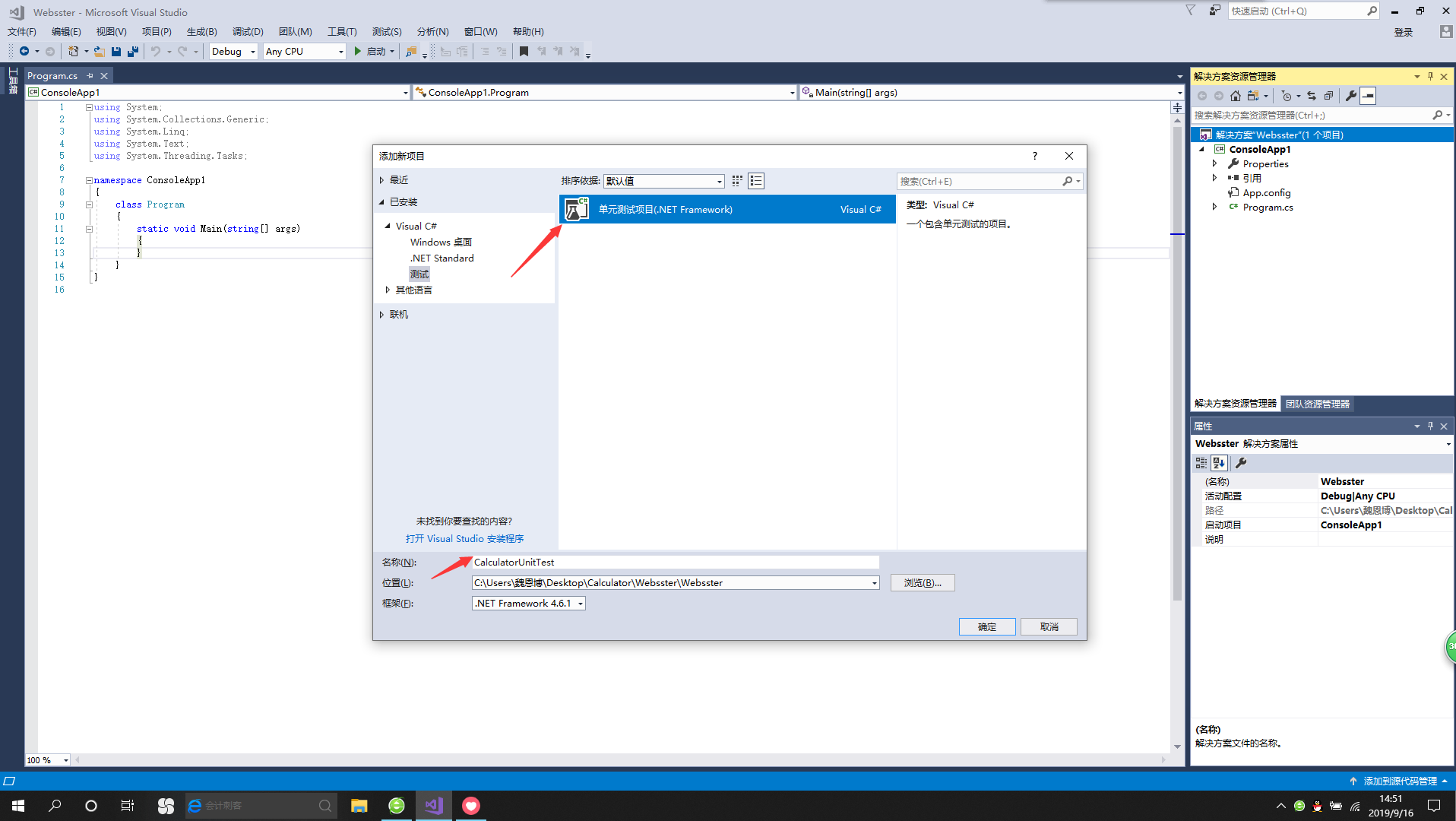
Task: Expand the 其他语言 node in dialog
Action: click(388, 290)
